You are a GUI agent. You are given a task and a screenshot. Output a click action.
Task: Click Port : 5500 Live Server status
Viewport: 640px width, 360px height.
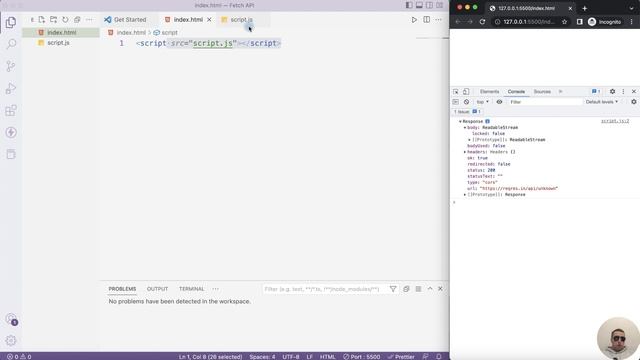[x=362, y=356]
